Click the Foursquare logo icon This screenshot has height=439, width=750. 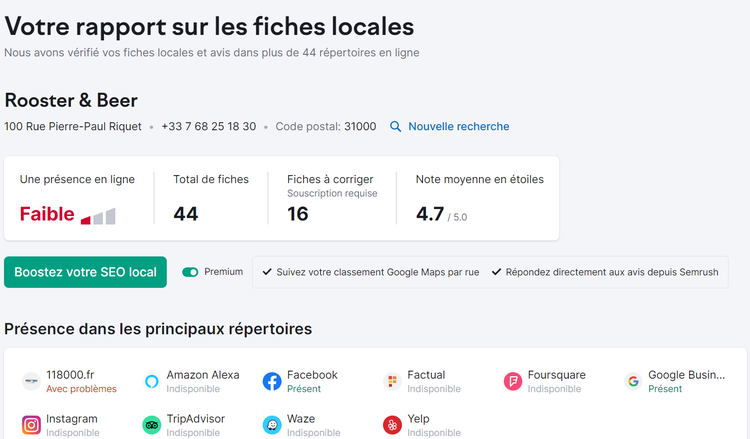click(513, 381)
